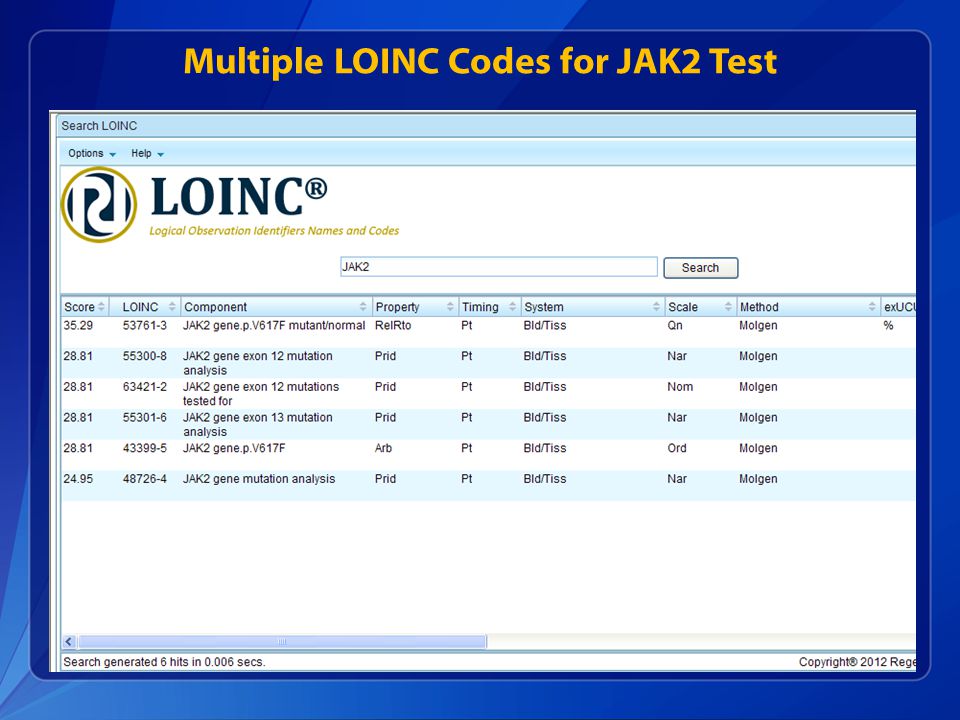The image size is (960, 720).
Task: Sort by Score column header
Action: (85, 307)
